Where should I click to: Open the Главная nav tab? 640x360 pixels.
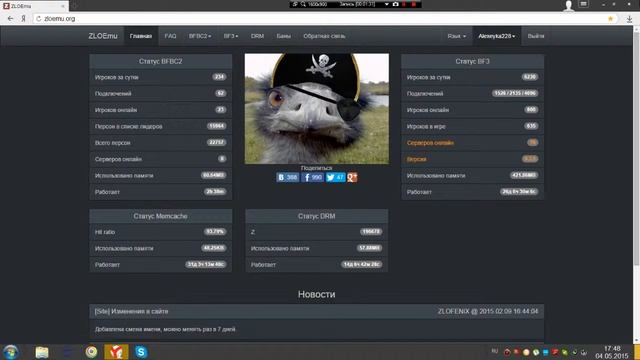141,36
